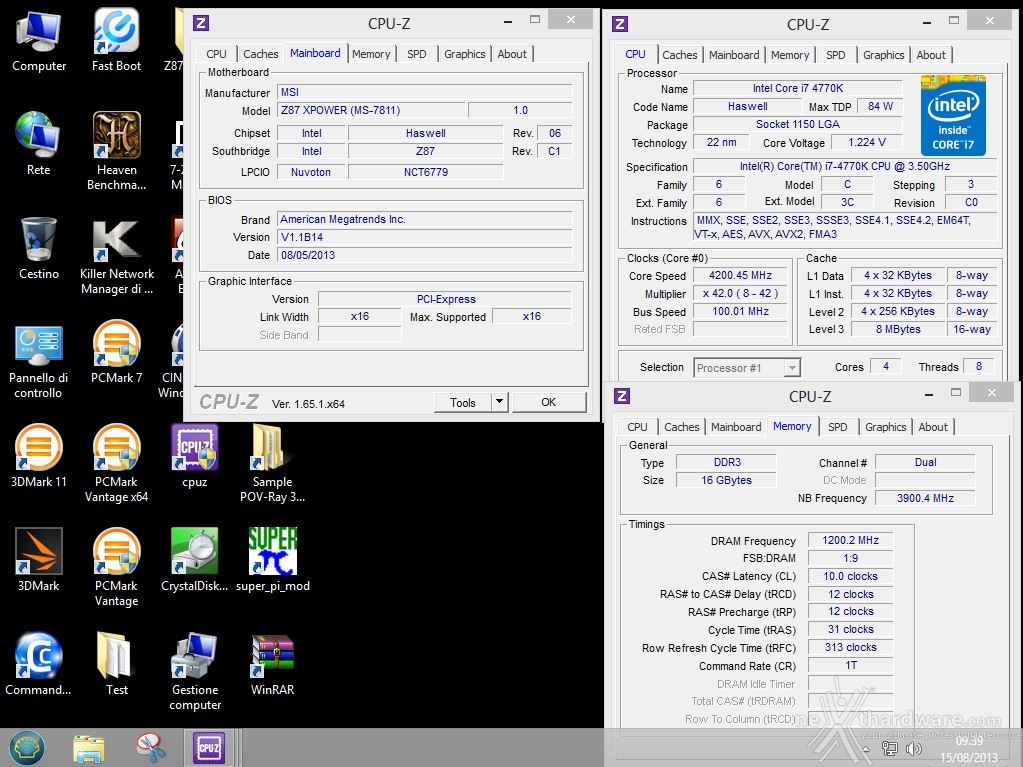Viewport: 1023px width, 767px height.
Task: Launch CrystalDisk shortcut
Action: (x=194, y=561)
